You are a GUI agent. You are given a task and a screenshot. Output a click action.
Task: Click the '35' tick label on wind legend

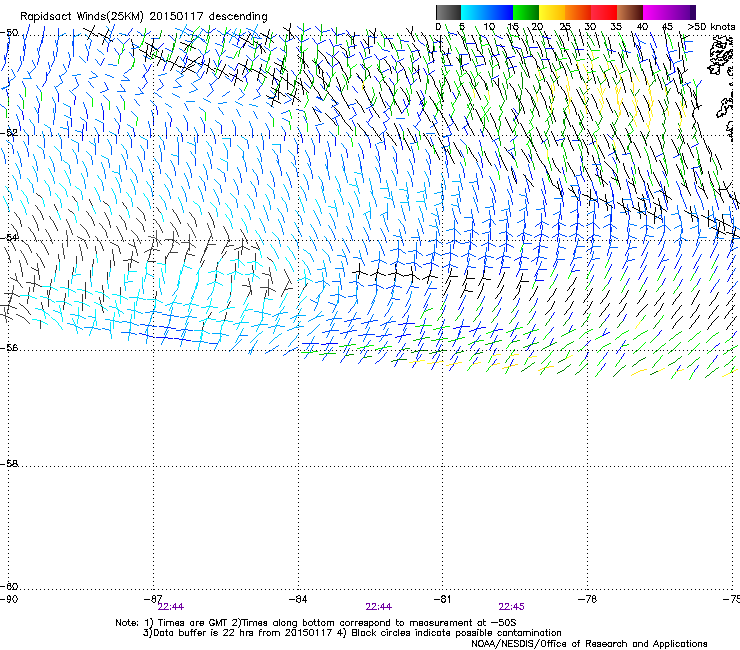[616, 27]
